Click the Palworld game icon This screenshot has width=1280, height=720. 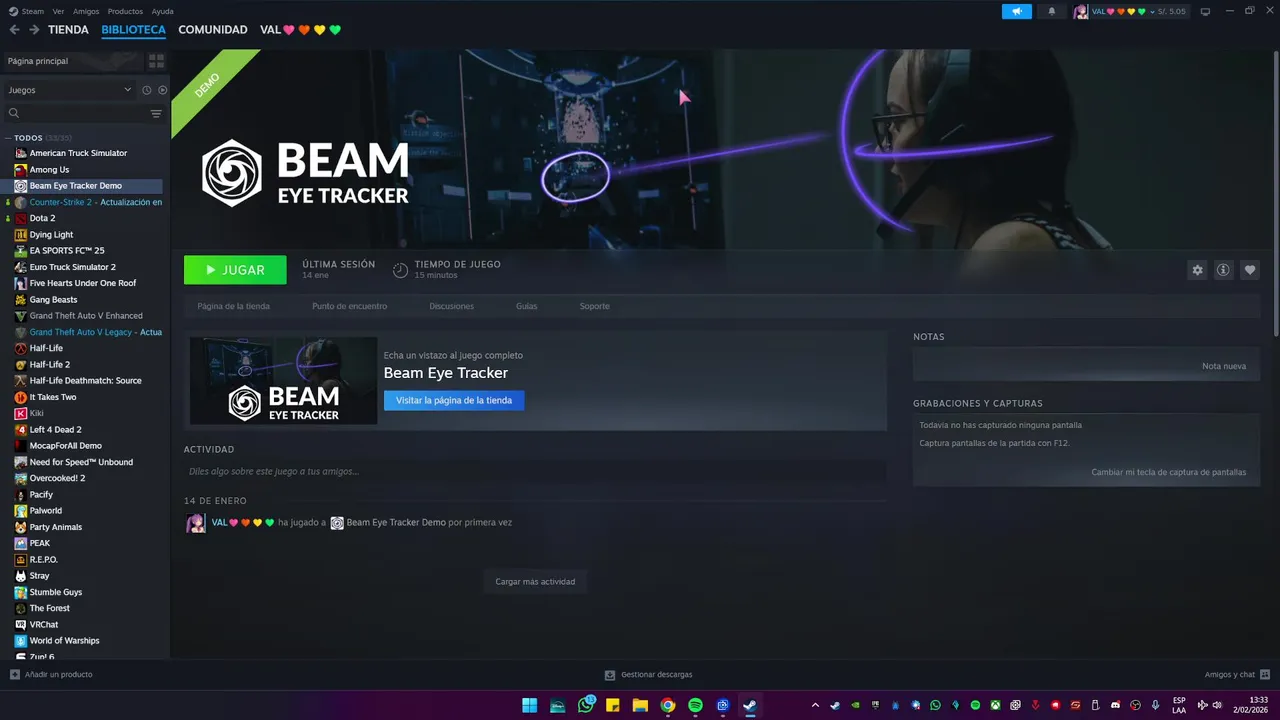(x=21, y=511)
